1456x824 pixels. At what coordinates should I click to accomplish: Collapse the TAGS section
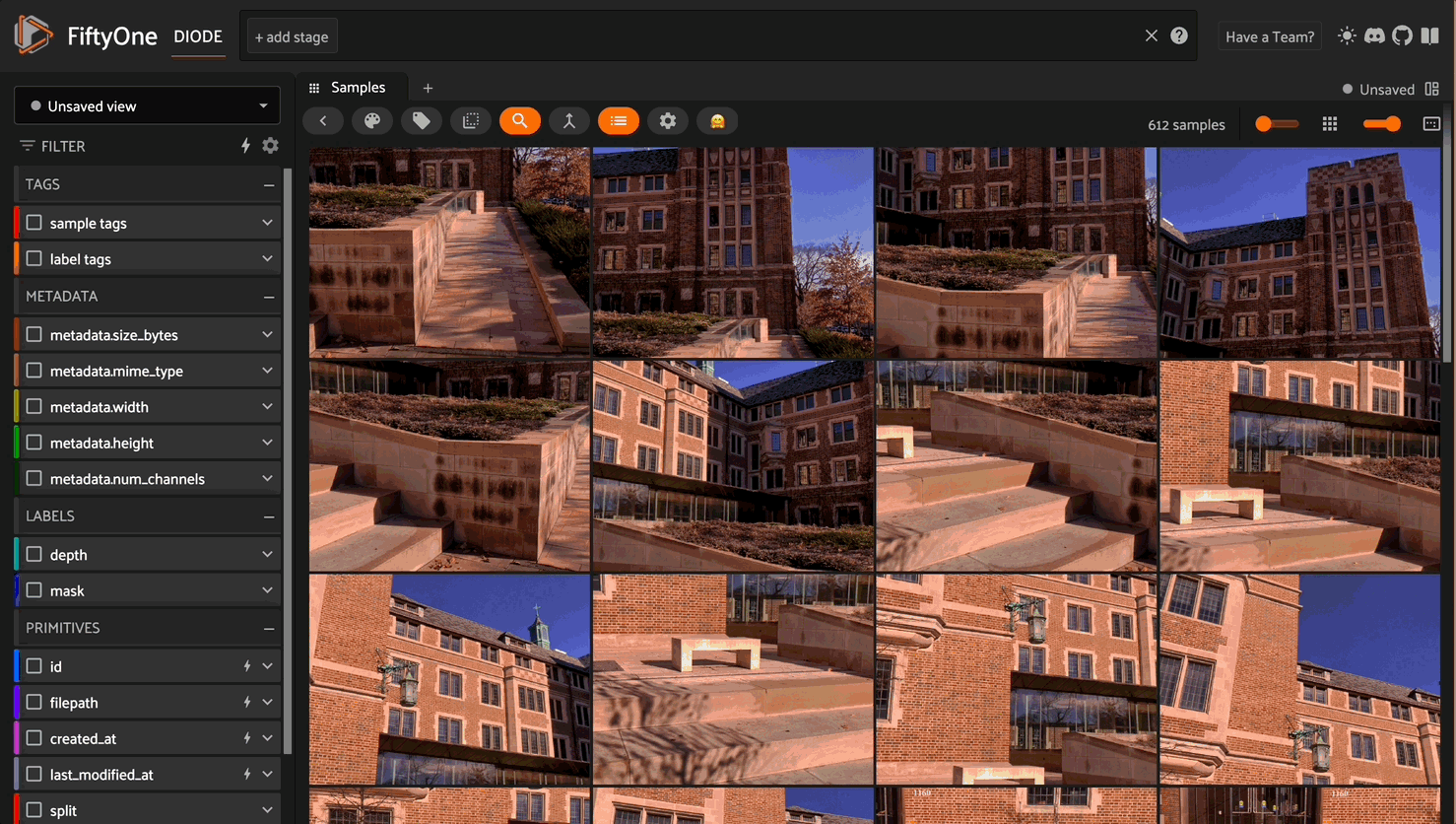pyautogui.click(x=268, y=185)
